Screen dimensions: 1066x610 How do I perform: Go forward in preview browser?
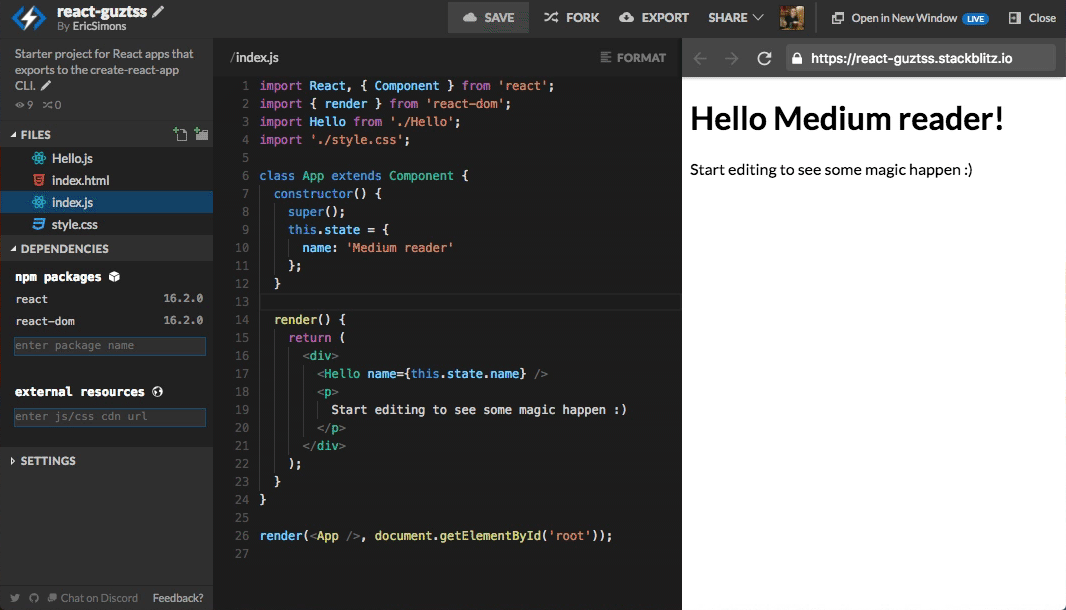click(732, 58)
